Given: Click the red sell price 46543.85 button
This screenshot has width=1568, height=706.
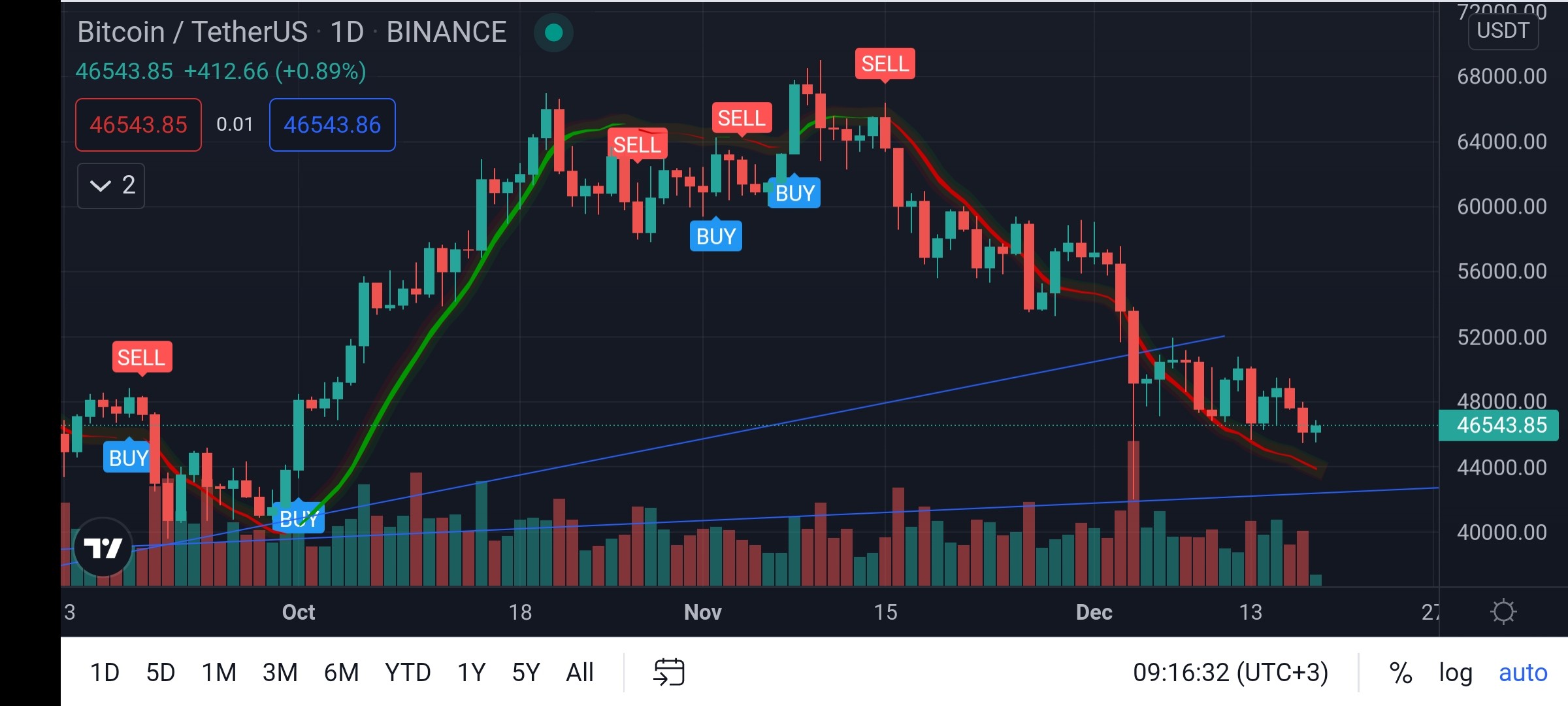Looking at the screenshot, I should [139, 125].
